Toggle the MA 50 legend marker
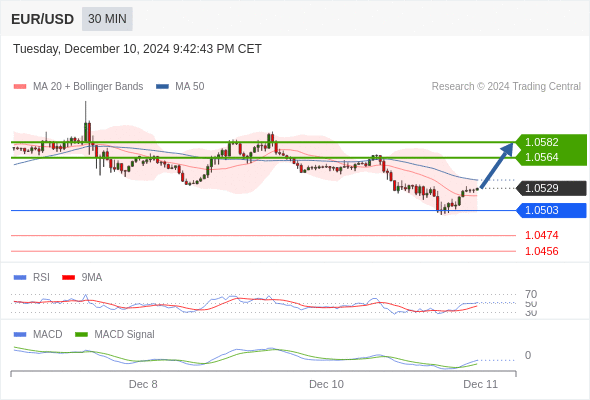590x400 pixels. tap(162, 87)
